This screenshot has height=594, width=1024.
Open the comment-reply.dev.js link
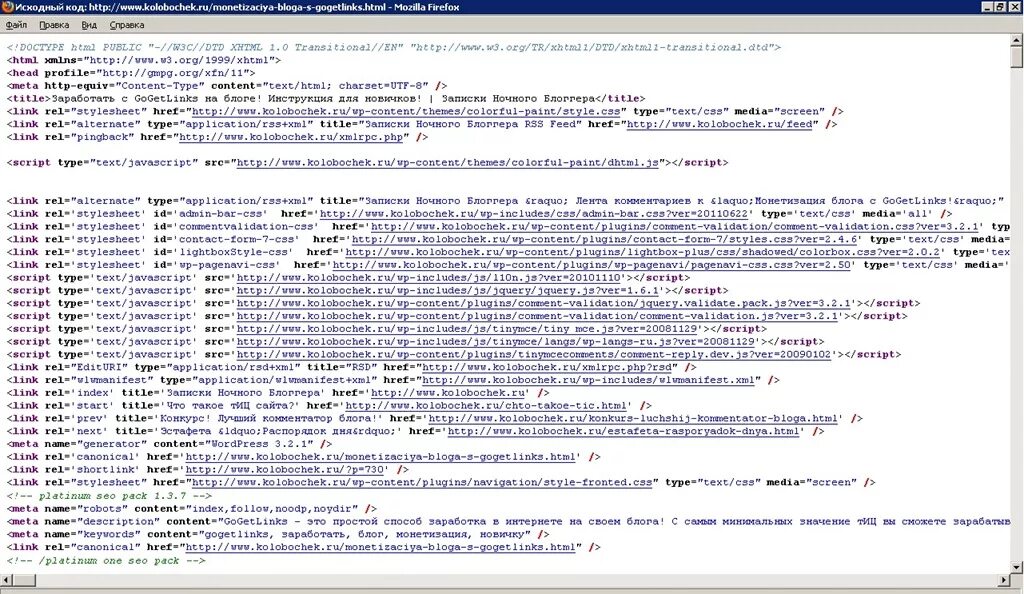tap(534, 354)
